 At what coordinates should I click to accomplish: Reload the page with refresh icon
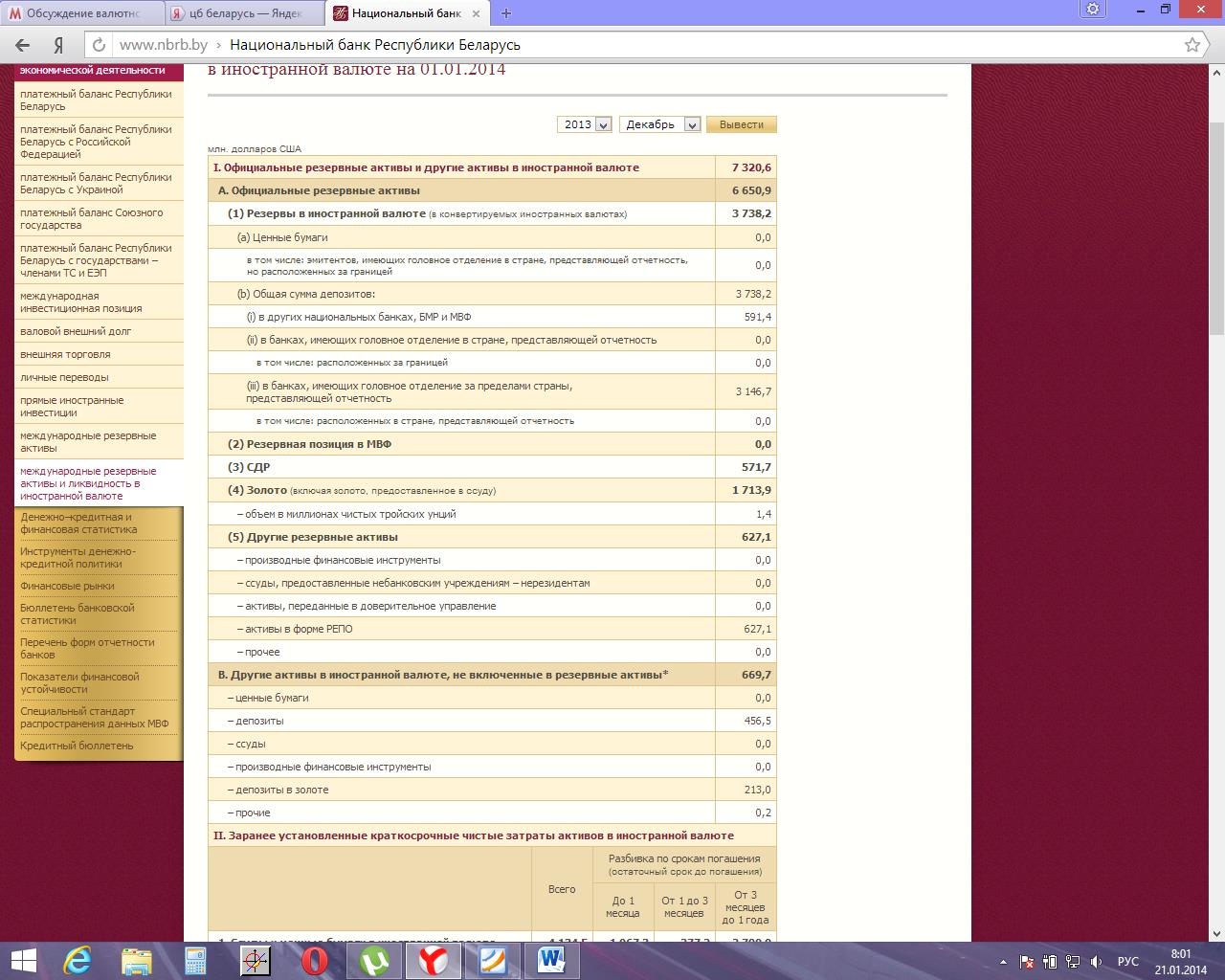click(98, 45)
